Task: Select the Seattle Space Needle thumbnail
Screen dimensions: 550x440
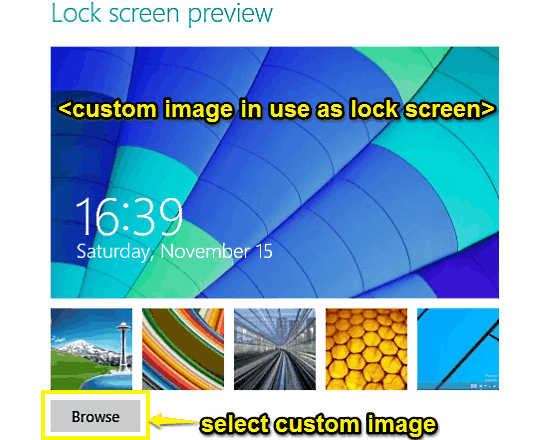Action: point(92,349)
